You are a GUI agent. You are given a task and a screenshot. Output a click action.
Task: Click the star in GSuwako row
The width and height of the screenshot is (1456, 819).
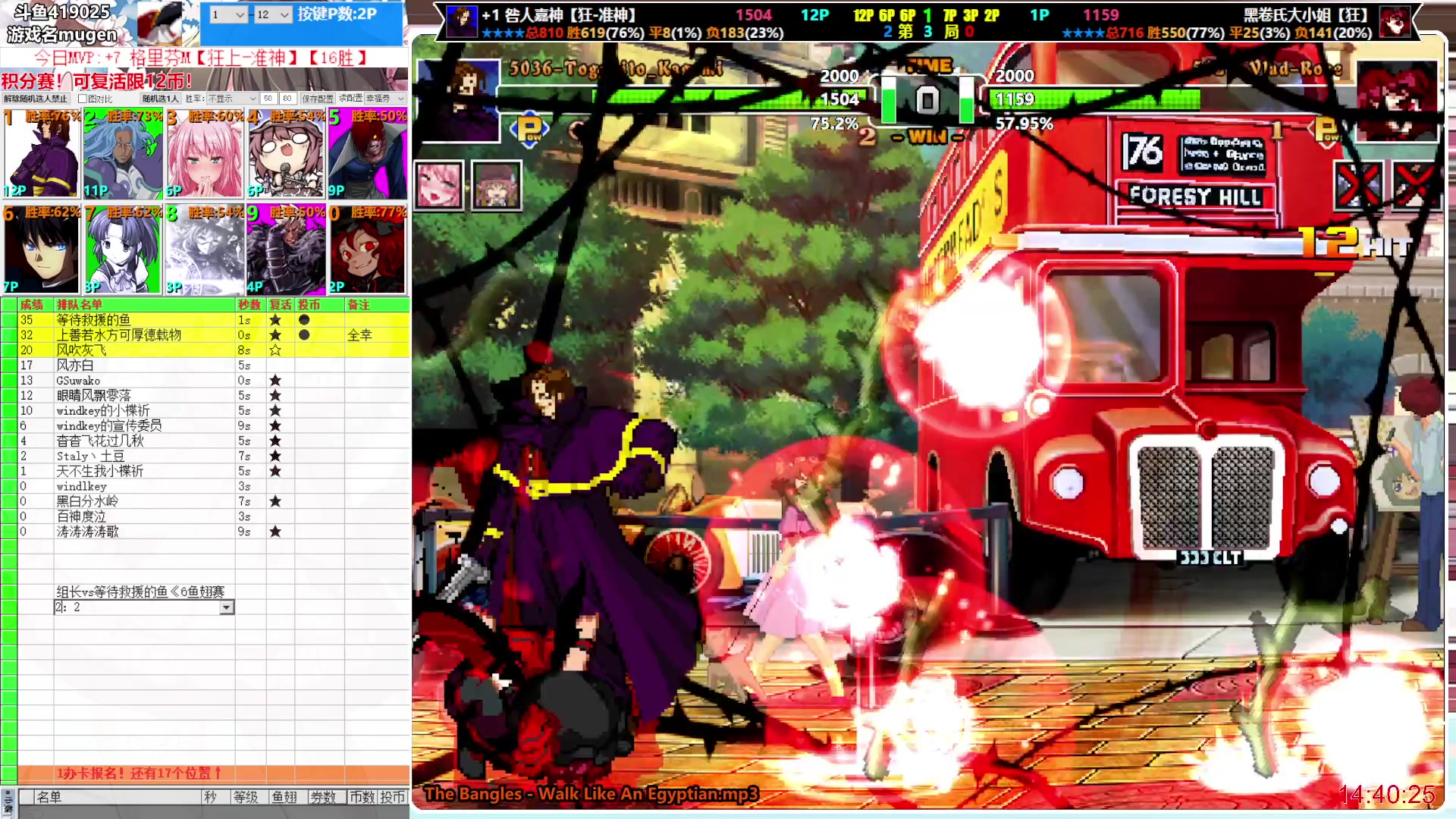point(275,381)
